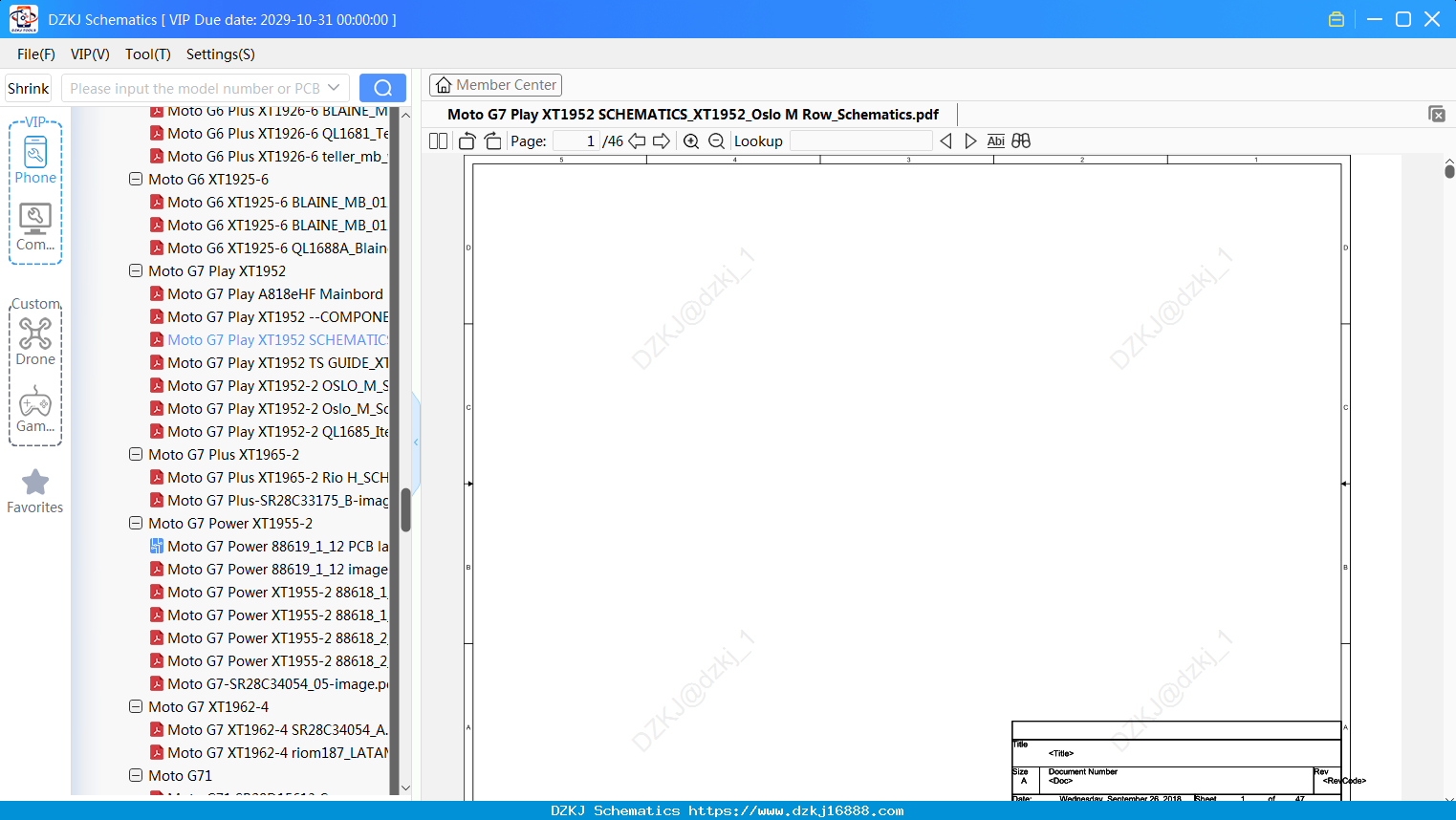Collapse the Moto G7 XT1962-4 node
The height and width of the screenshot is (820, 1456).
pyautogui.click(x=136, y=706)
